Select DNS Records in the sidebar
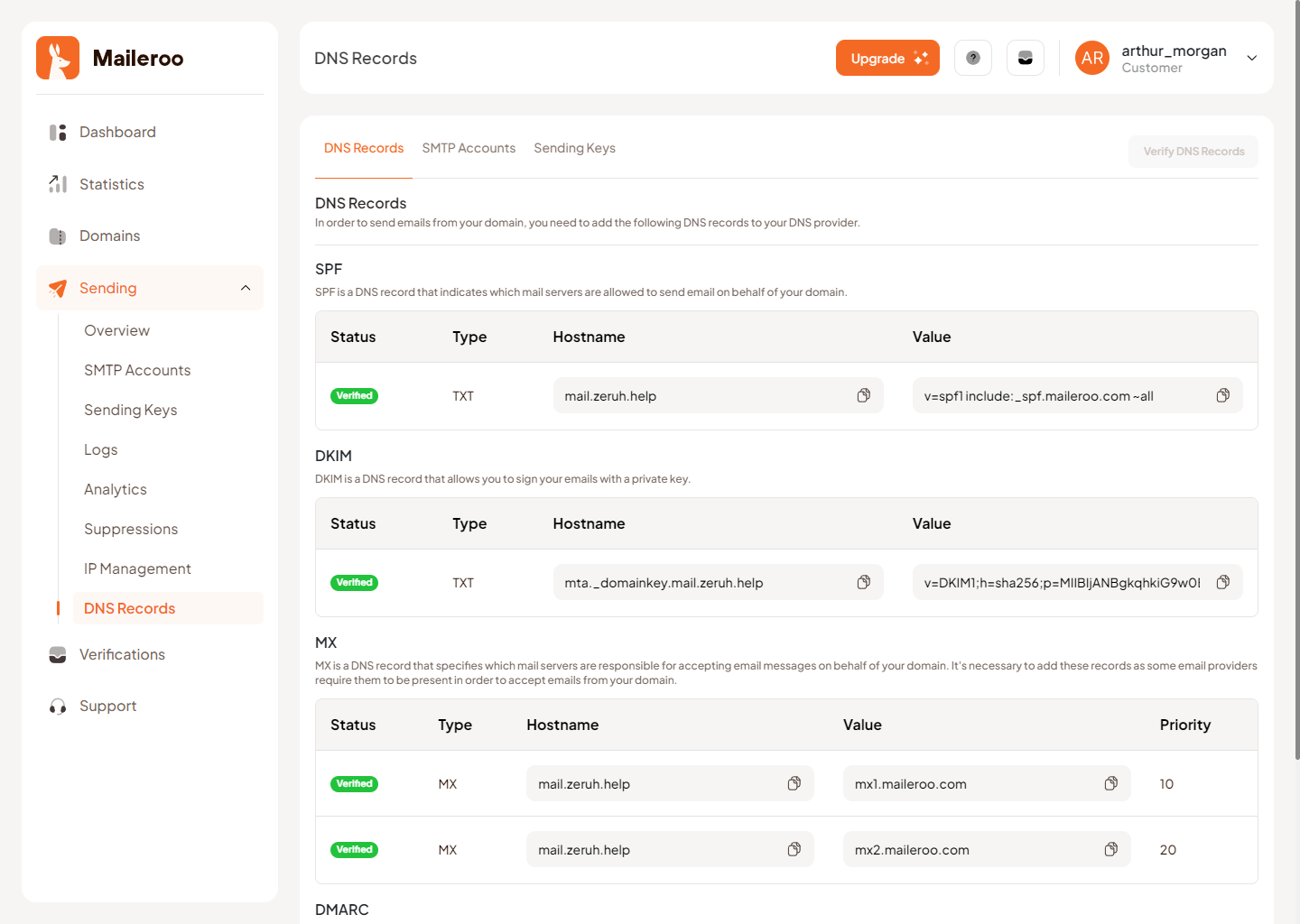This screenshot has height=924, width=1300. pos(168,608)
